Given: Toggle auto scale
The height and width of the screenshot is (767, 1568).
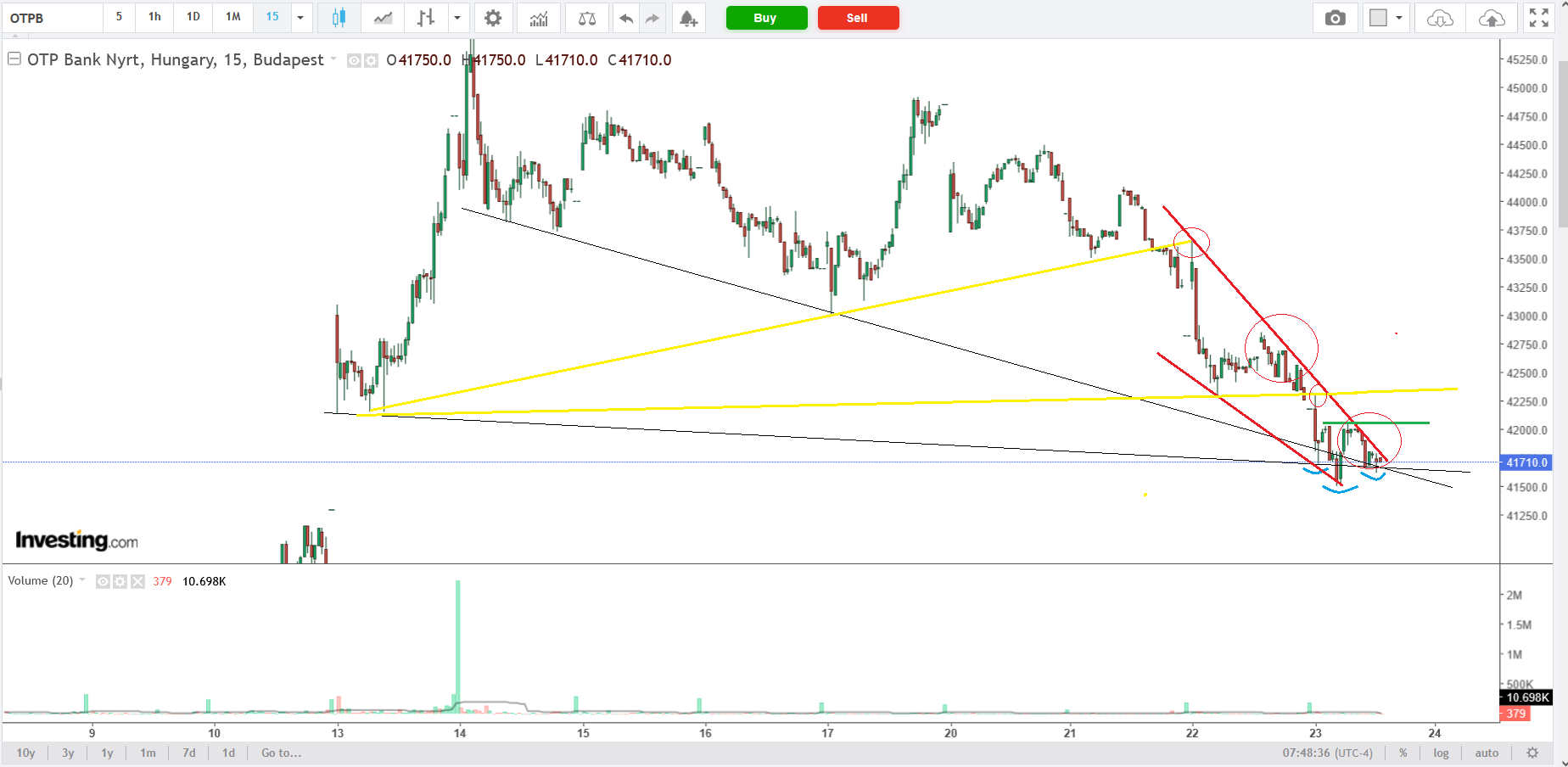Looking at the screenshot, I should pyautogui.click(x=1487, y=753).
